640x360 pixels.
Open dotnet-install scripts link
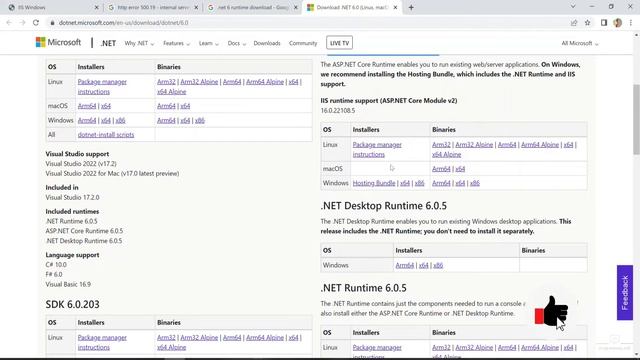point(106,135)
